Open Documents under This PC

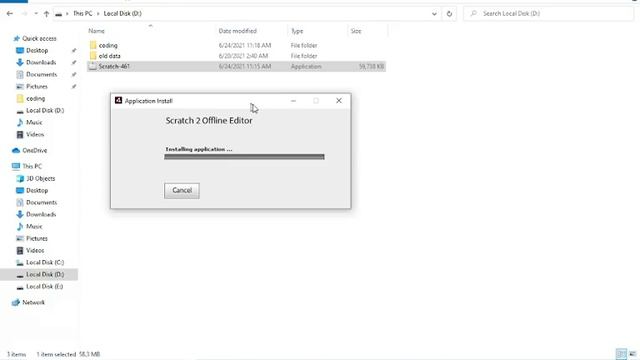[x=41, y=202]
